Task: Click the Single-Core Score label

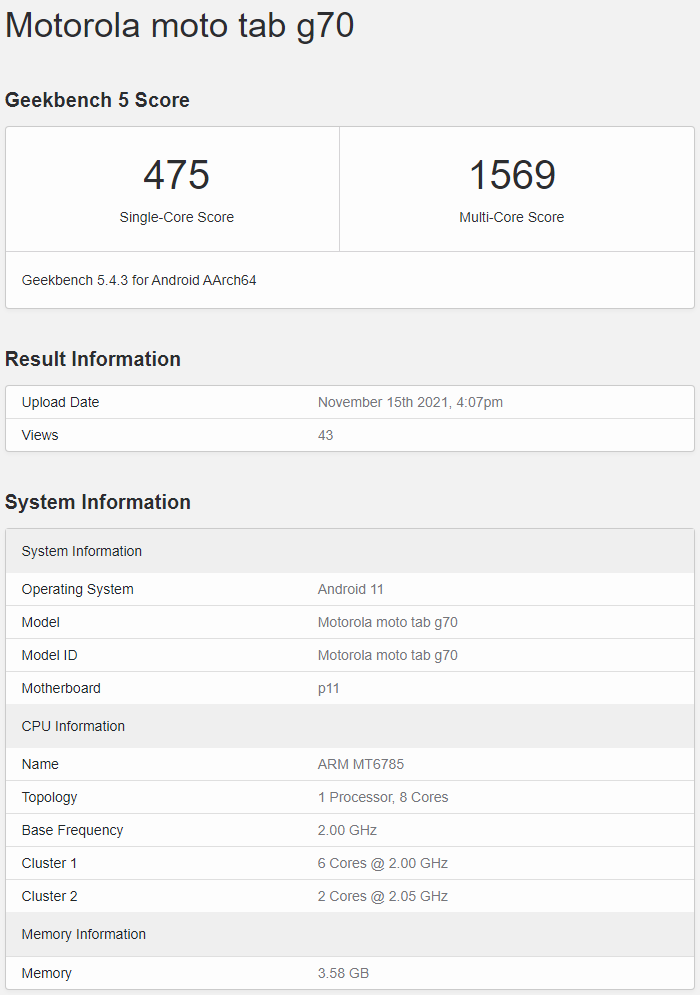Action: click(176, 217)
